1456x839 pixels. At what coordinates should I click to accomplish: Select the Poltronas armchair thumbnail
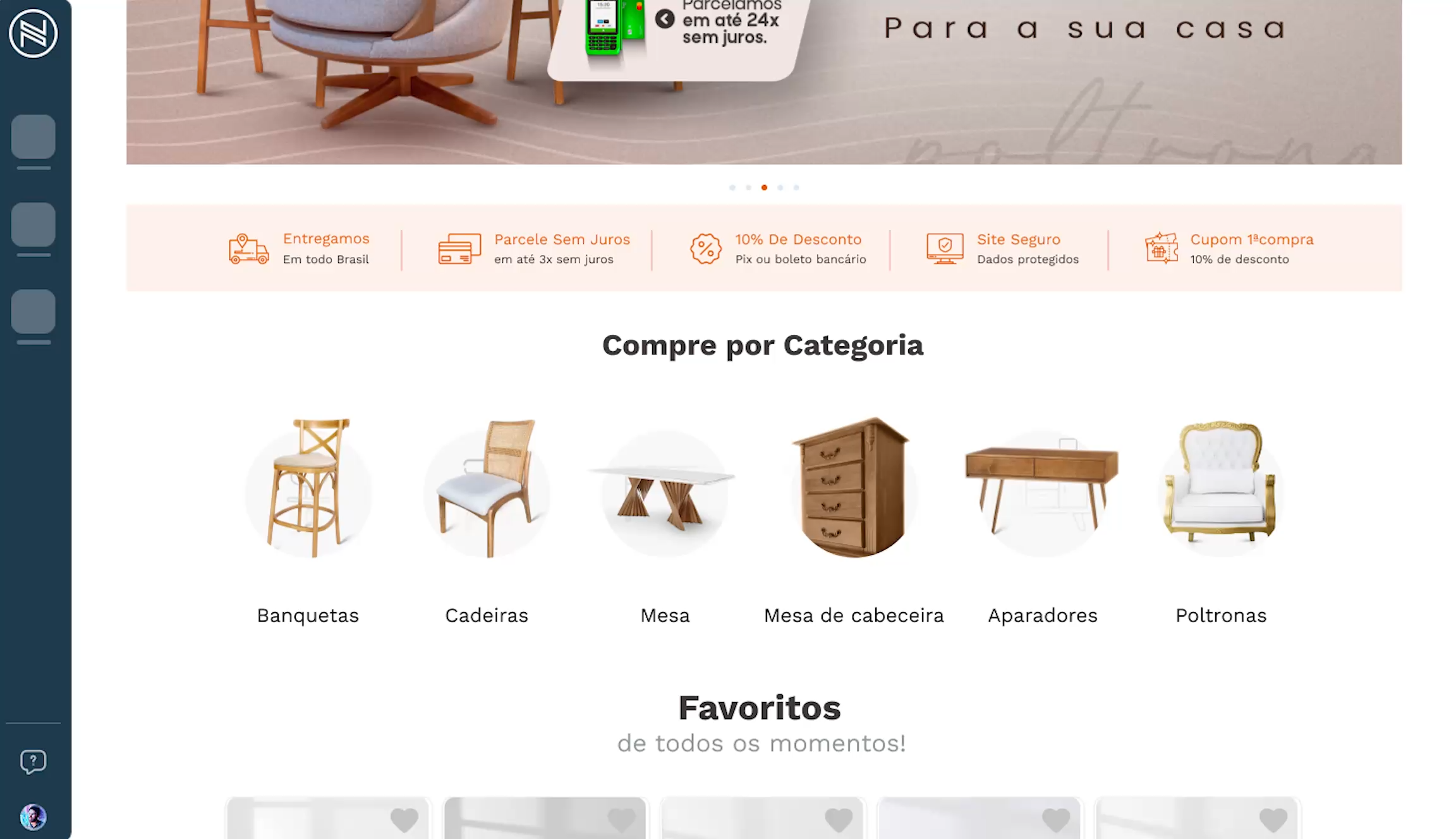click(1221, 487)
